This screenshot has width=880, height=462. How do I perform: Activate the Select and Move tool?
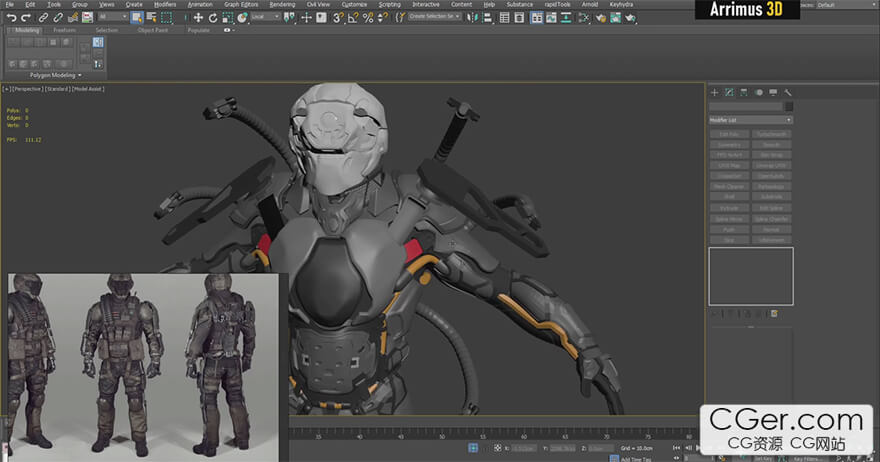click(198, 18)
